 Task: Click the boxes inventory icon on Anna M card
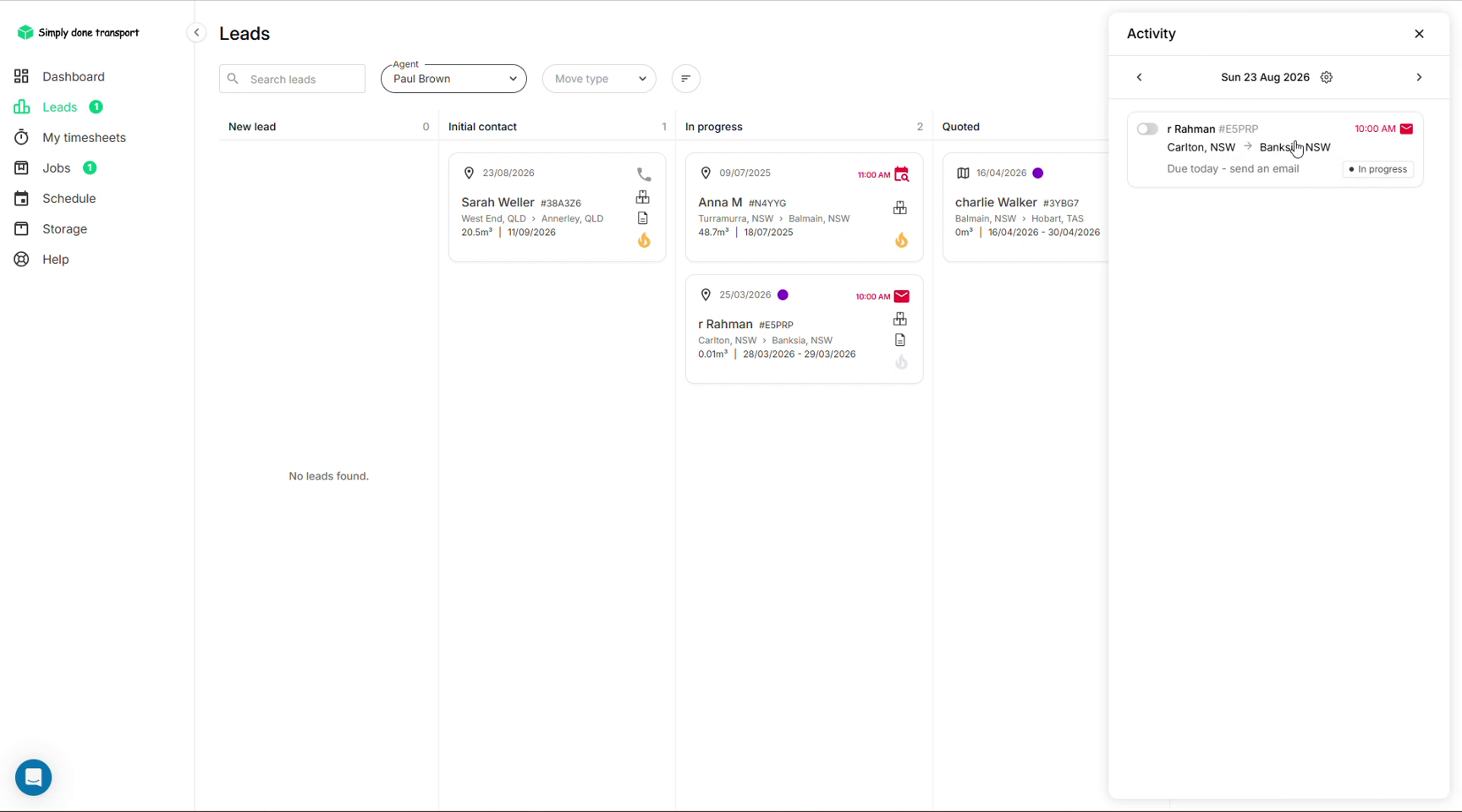click(900, 207)
